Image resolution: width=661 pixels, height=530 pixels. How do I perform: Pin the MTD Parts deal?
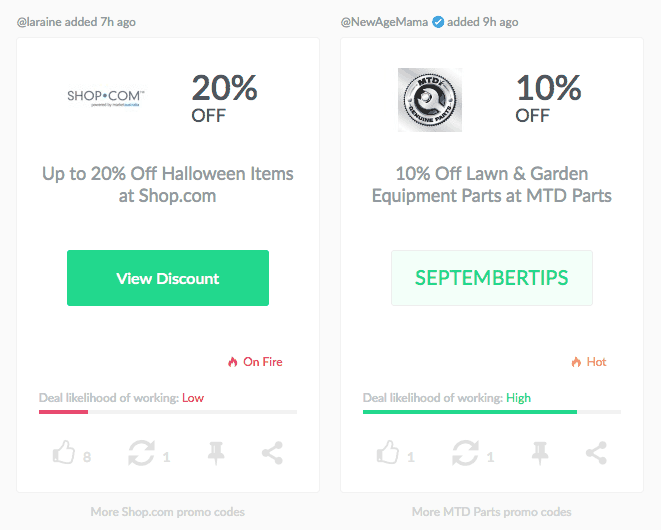pos(540,453)
